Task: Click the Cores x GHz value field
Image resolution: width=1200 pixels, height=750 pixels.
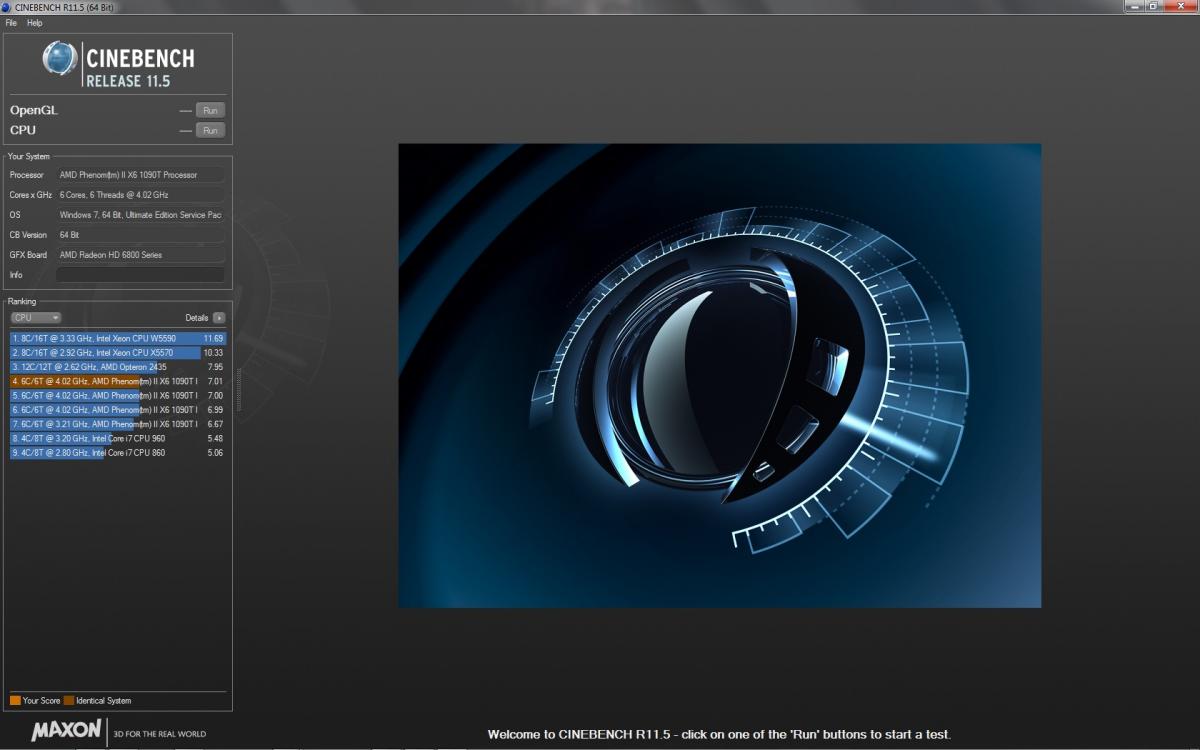Action: pos(140,195)
